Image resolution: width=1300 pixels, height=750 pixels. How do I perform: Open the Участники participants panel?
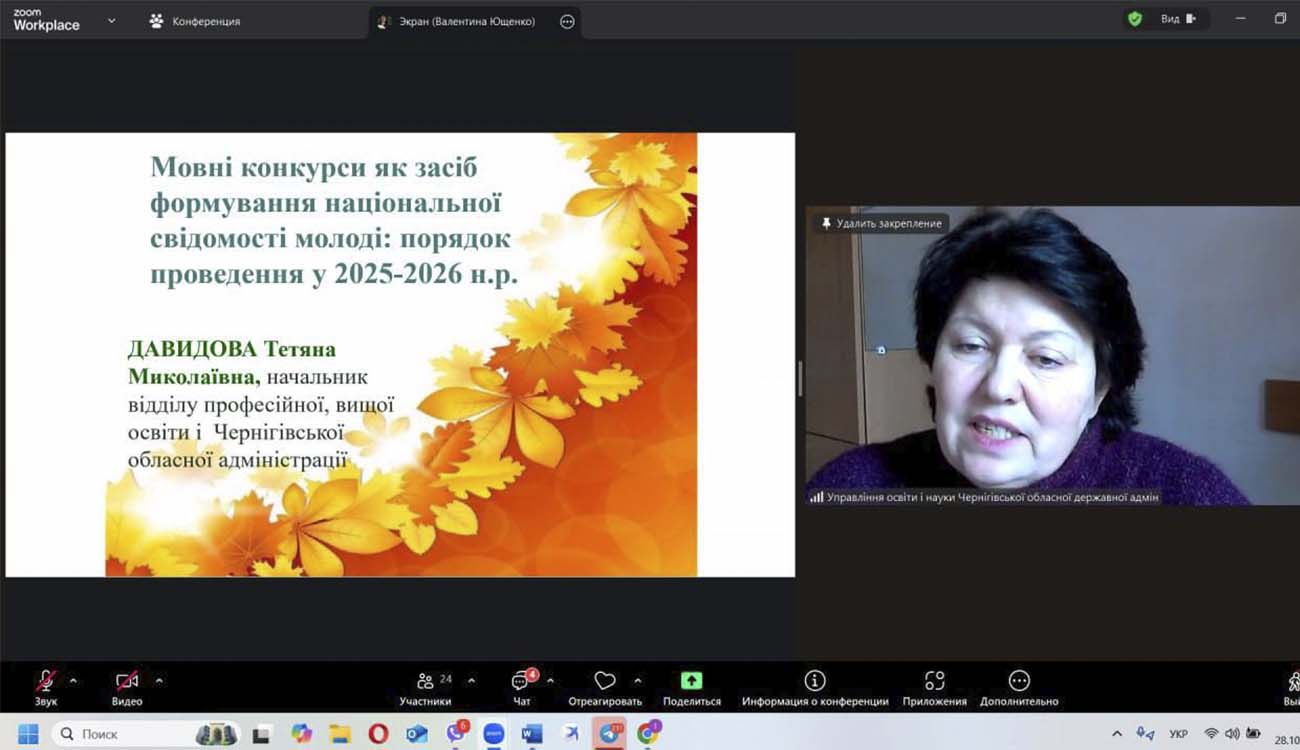pyautogui.click(x=426, y=685)
